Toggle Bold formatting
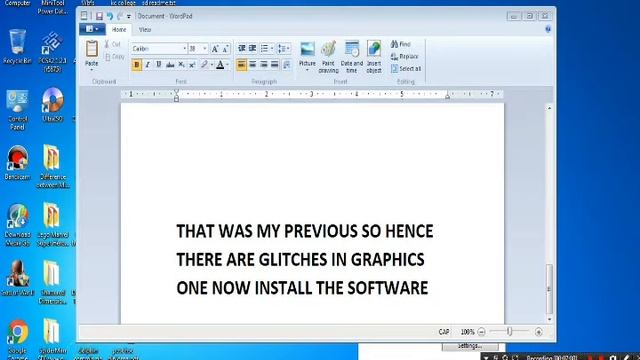Viewport: 640px width, 360px height. tap(137, 65)
